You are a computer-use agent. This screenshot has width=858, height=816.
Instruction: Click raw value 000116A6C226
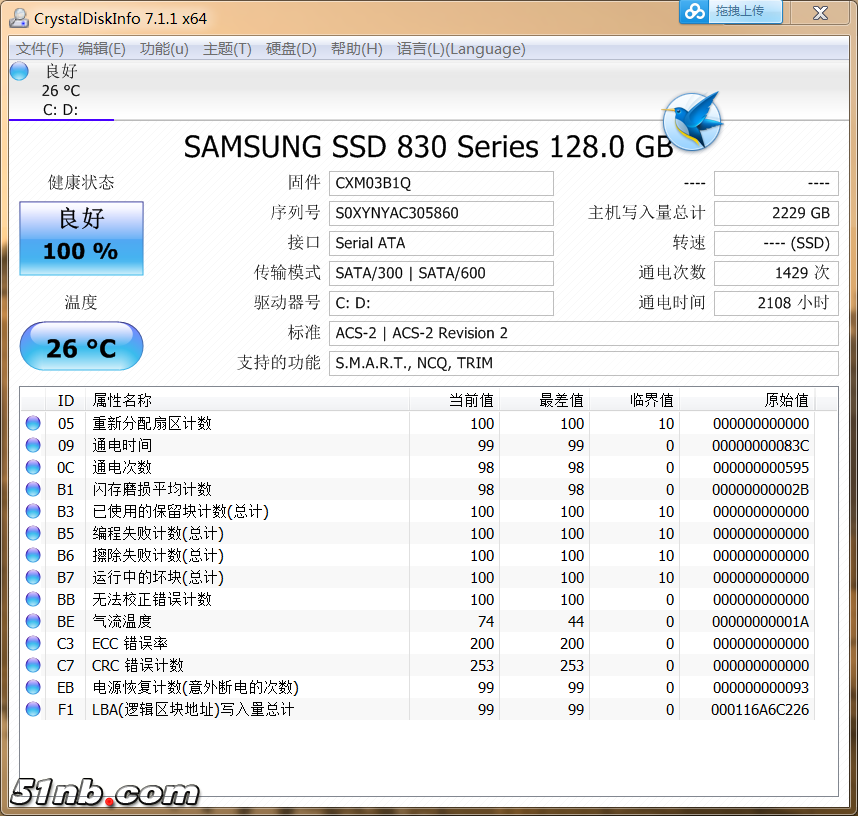click(760, 710)
